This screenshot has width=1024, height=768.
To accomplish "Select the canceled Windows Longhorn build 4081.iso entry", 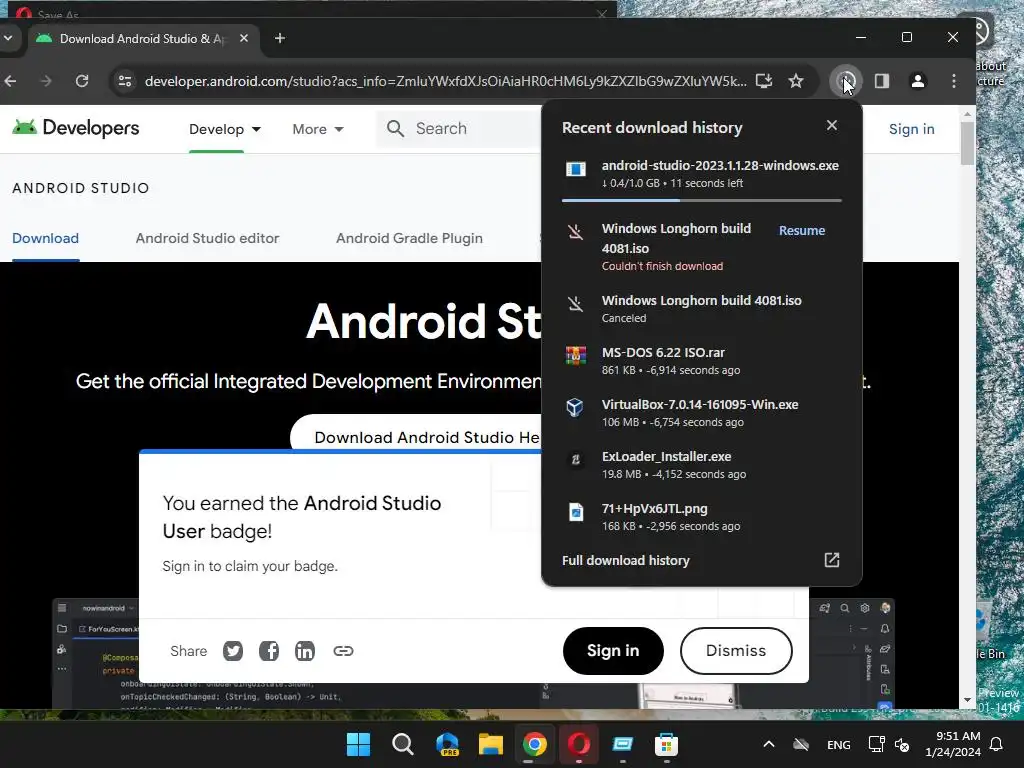I will [701, 308].
